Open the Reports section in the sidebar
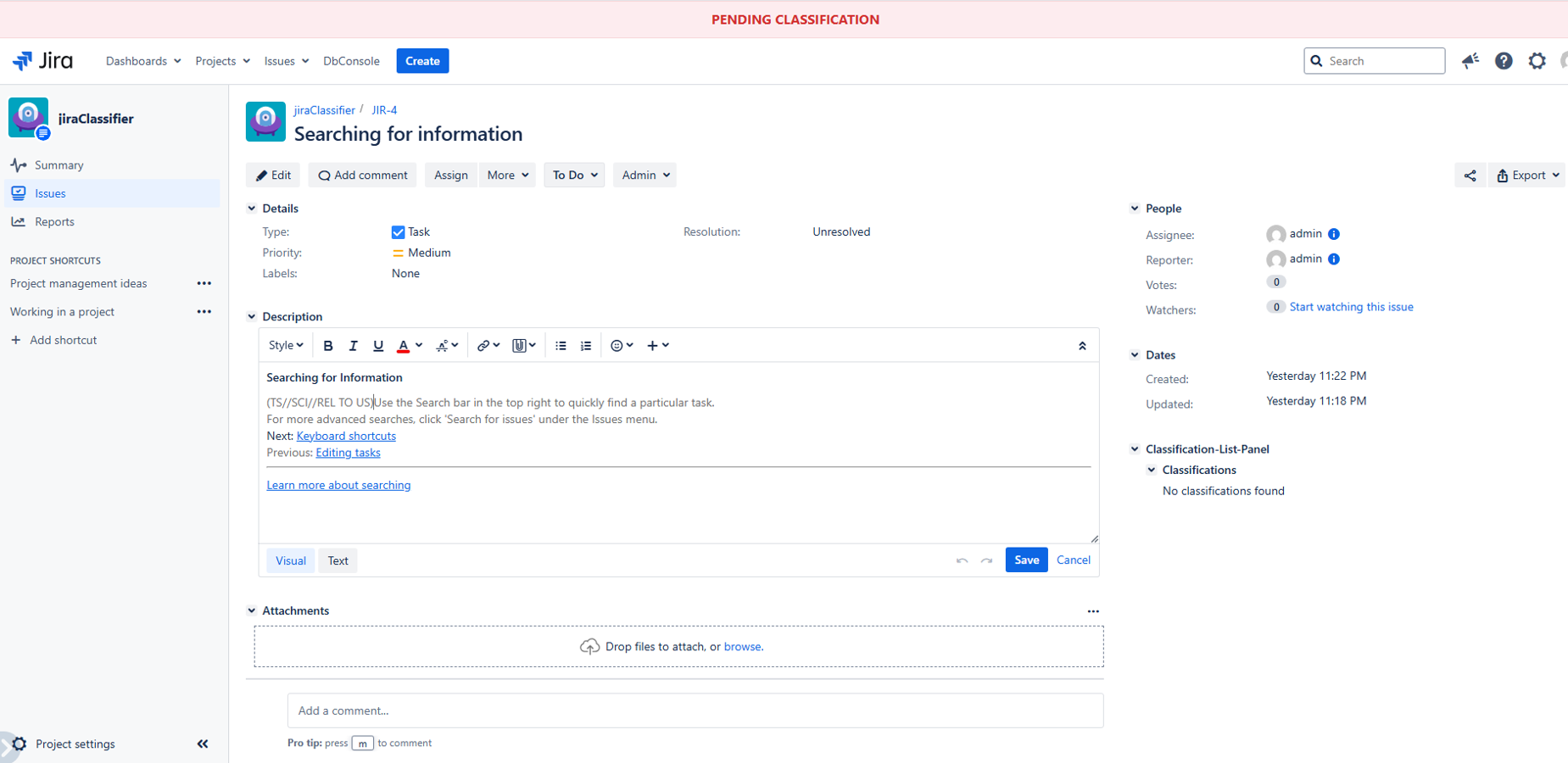Viewport: 1568px width, 763px height. coord(53,221)
